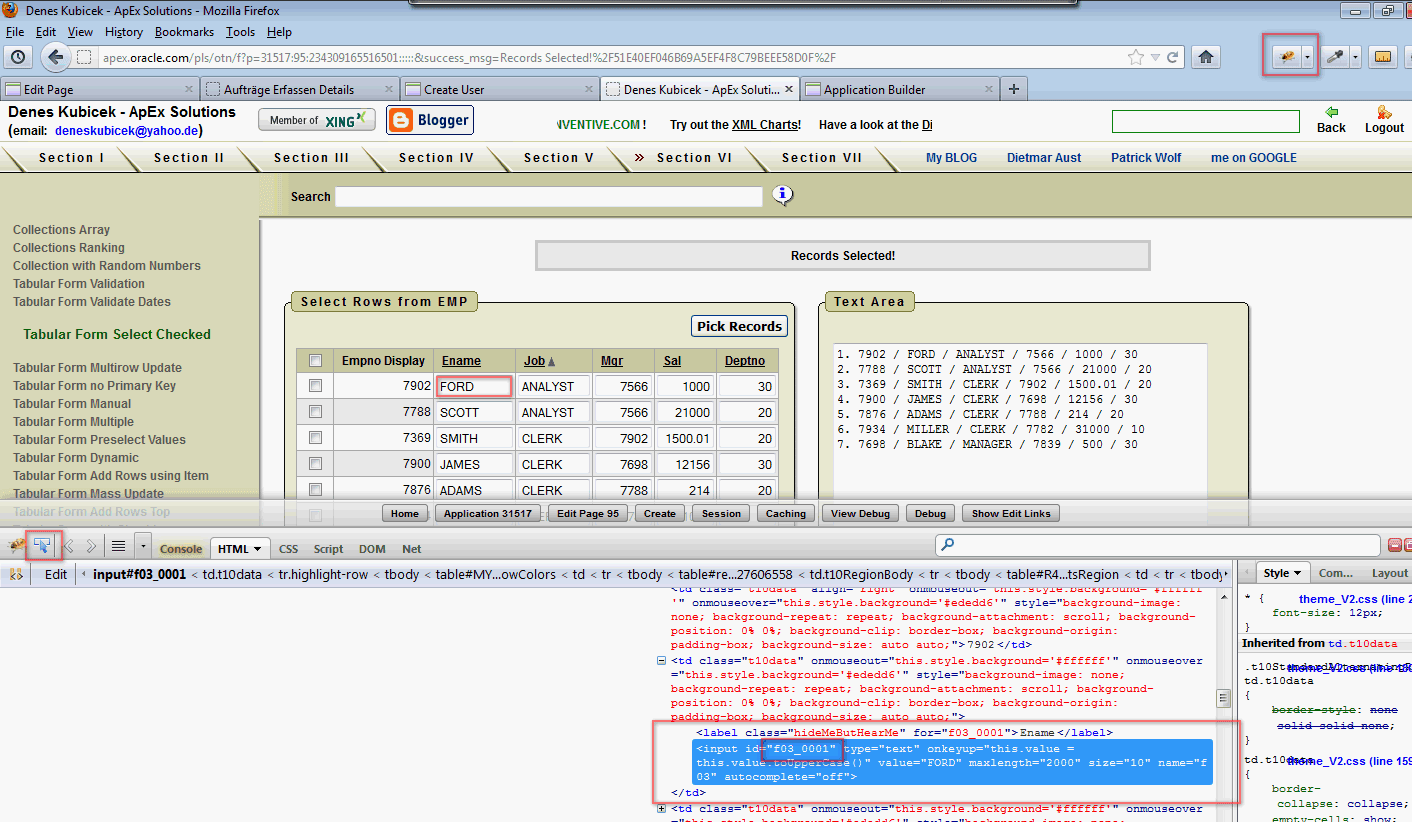Click the Firebug HTML panel vertical scrollbar
This screenshot has height=822, width=1412.
tap(1222, 698)
